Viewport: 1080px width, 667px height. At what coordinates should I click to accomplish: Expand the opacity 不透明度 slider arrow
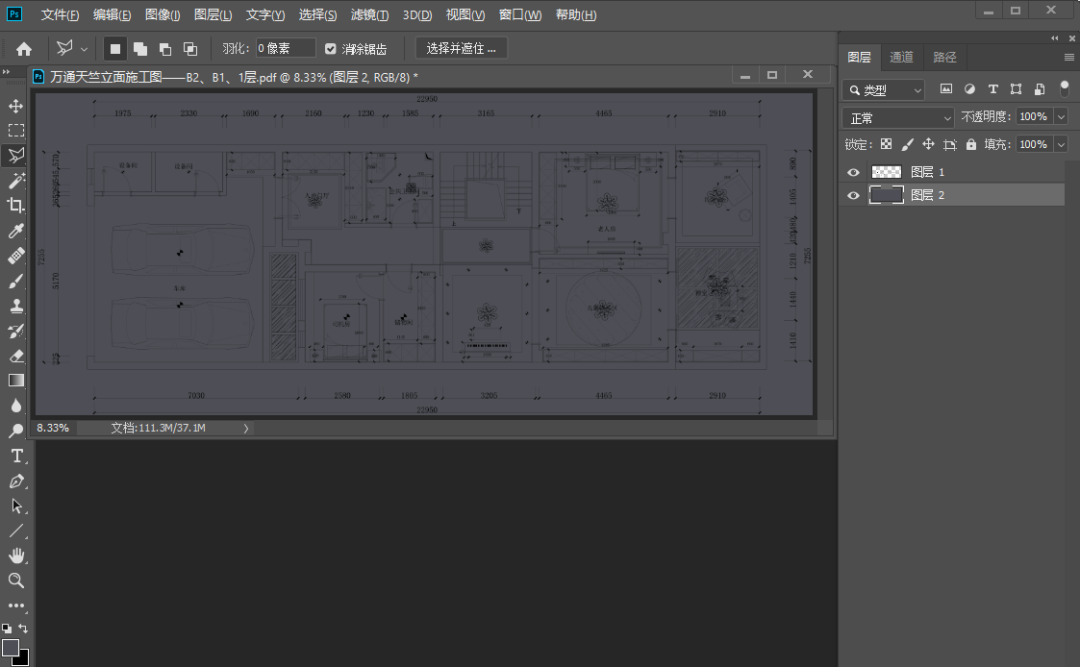click(1061, 116)
